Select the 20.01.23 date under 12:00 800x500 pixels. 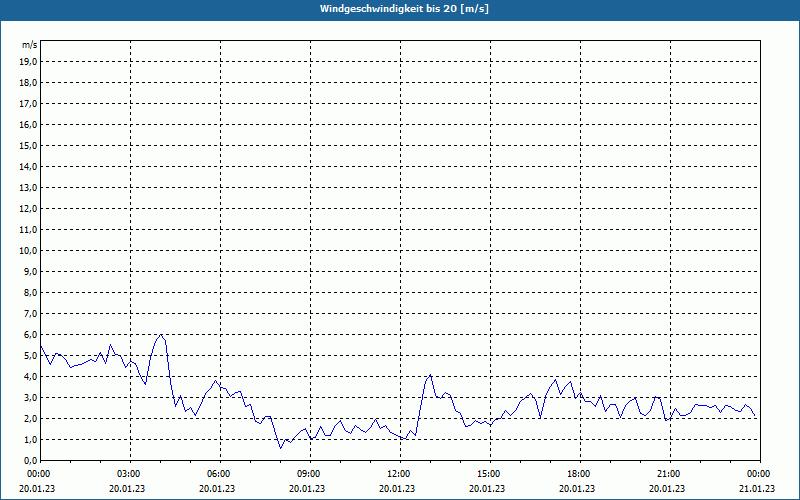click(397, 489)
